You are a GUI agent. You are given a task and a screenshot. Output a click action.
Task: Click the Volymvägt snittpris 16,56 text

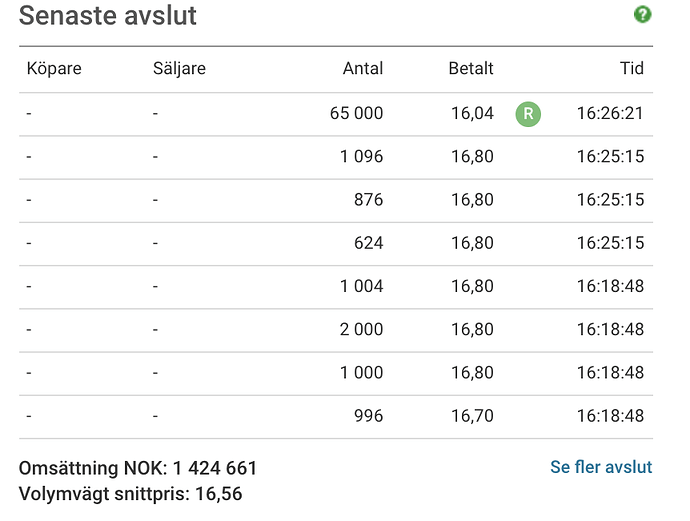[x=130, y=494]
